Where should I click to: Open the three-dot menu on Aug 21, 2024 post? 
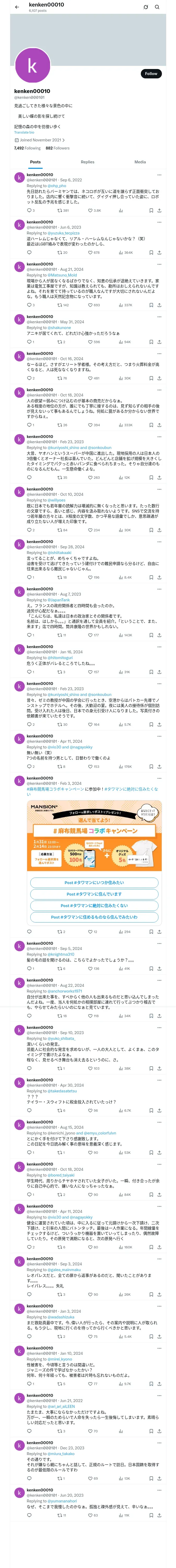click(159, 264)
